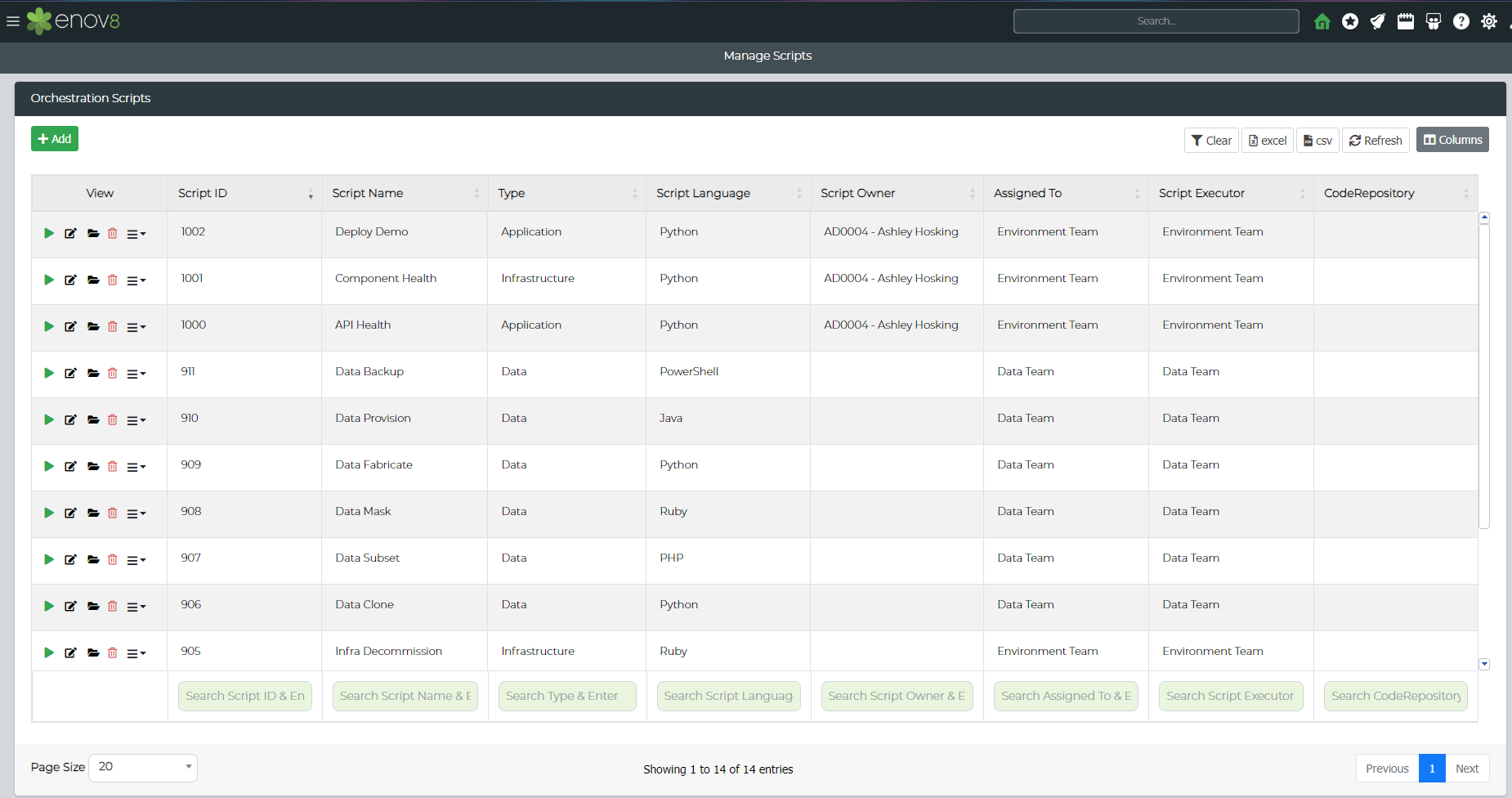
Task: Delete the API Health script
Action: pos(113,327)
